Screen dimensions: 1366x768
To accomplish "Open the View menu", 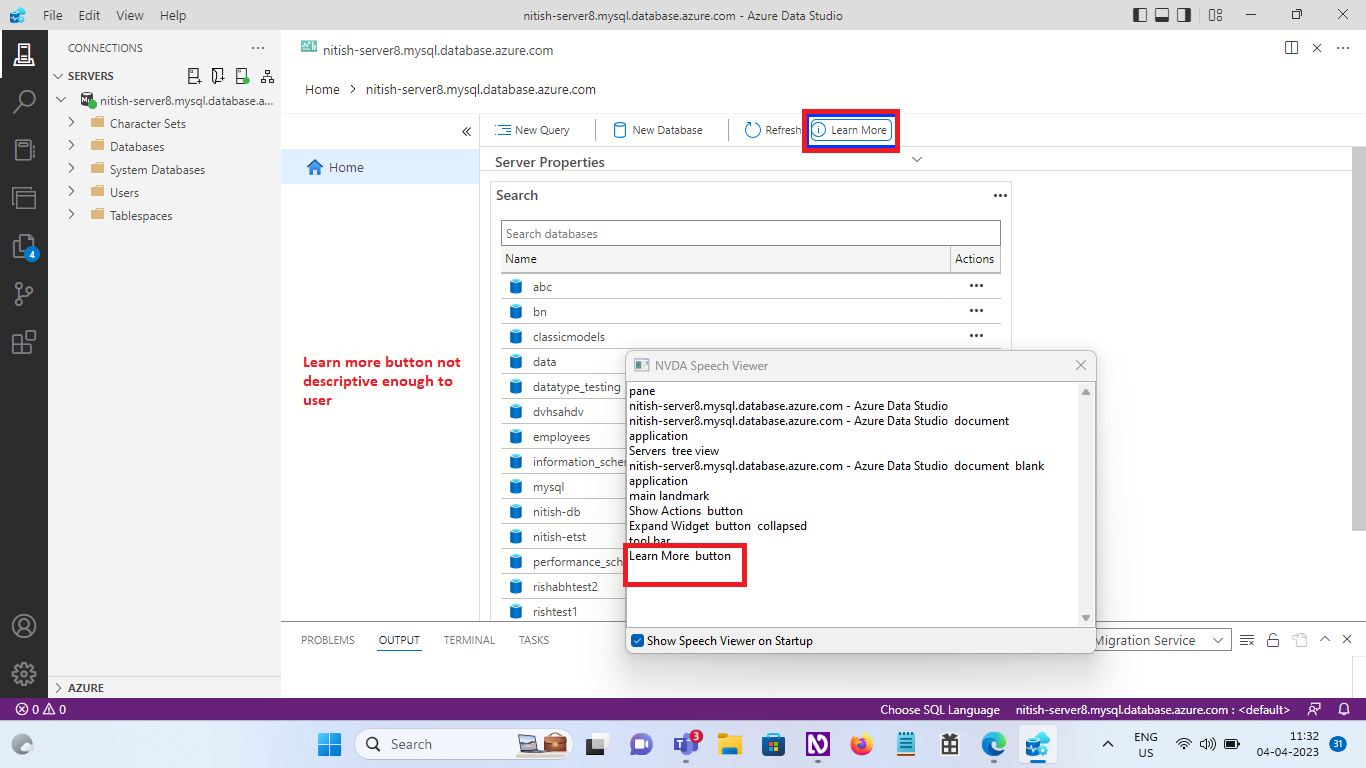I will point(130,15).
